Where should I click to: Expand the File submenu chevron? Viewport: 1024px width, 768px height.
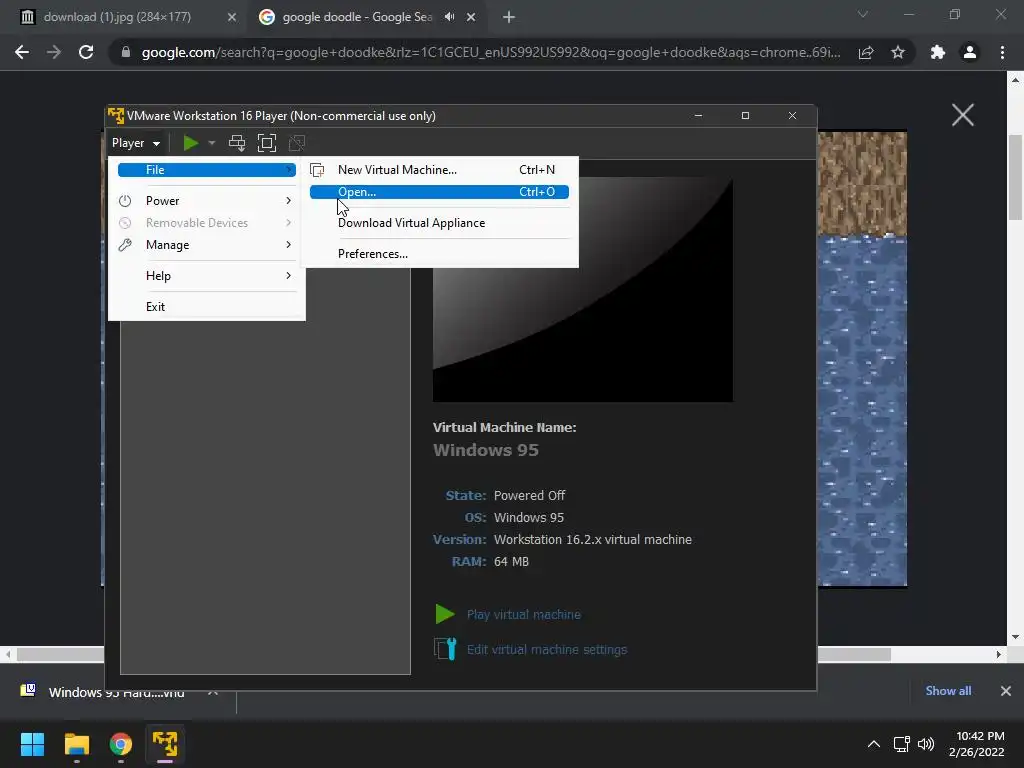289,170
